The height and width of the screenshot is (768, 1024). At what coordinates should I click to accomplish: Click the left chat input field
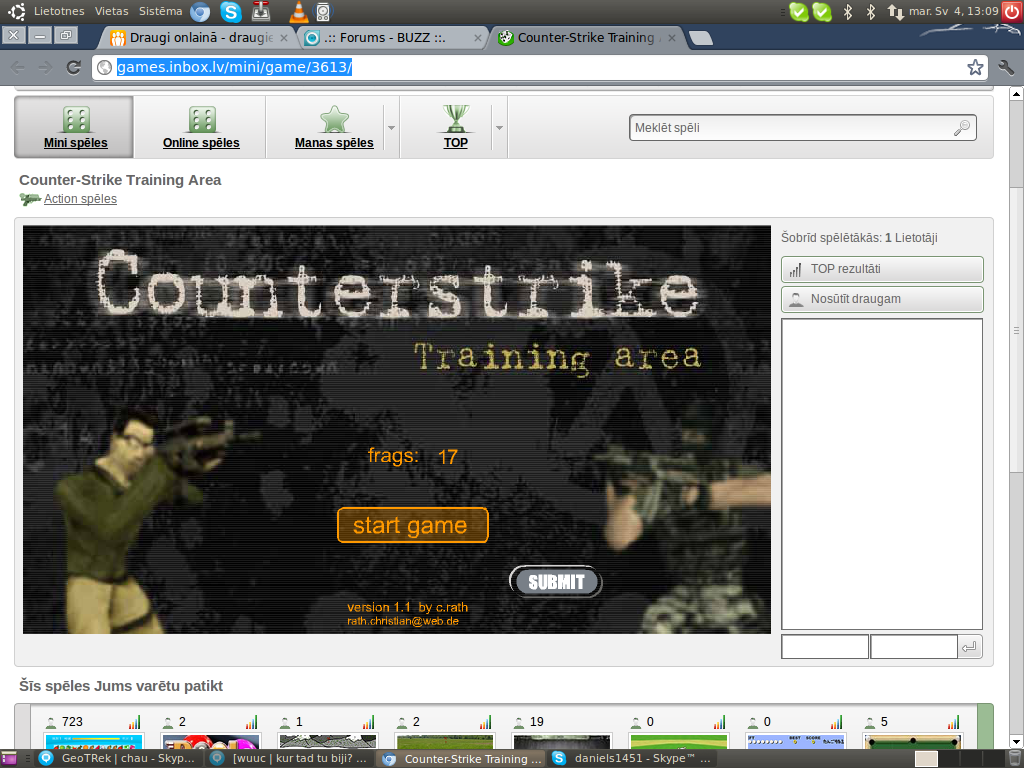pyautogui.click(x=825, y=647)
